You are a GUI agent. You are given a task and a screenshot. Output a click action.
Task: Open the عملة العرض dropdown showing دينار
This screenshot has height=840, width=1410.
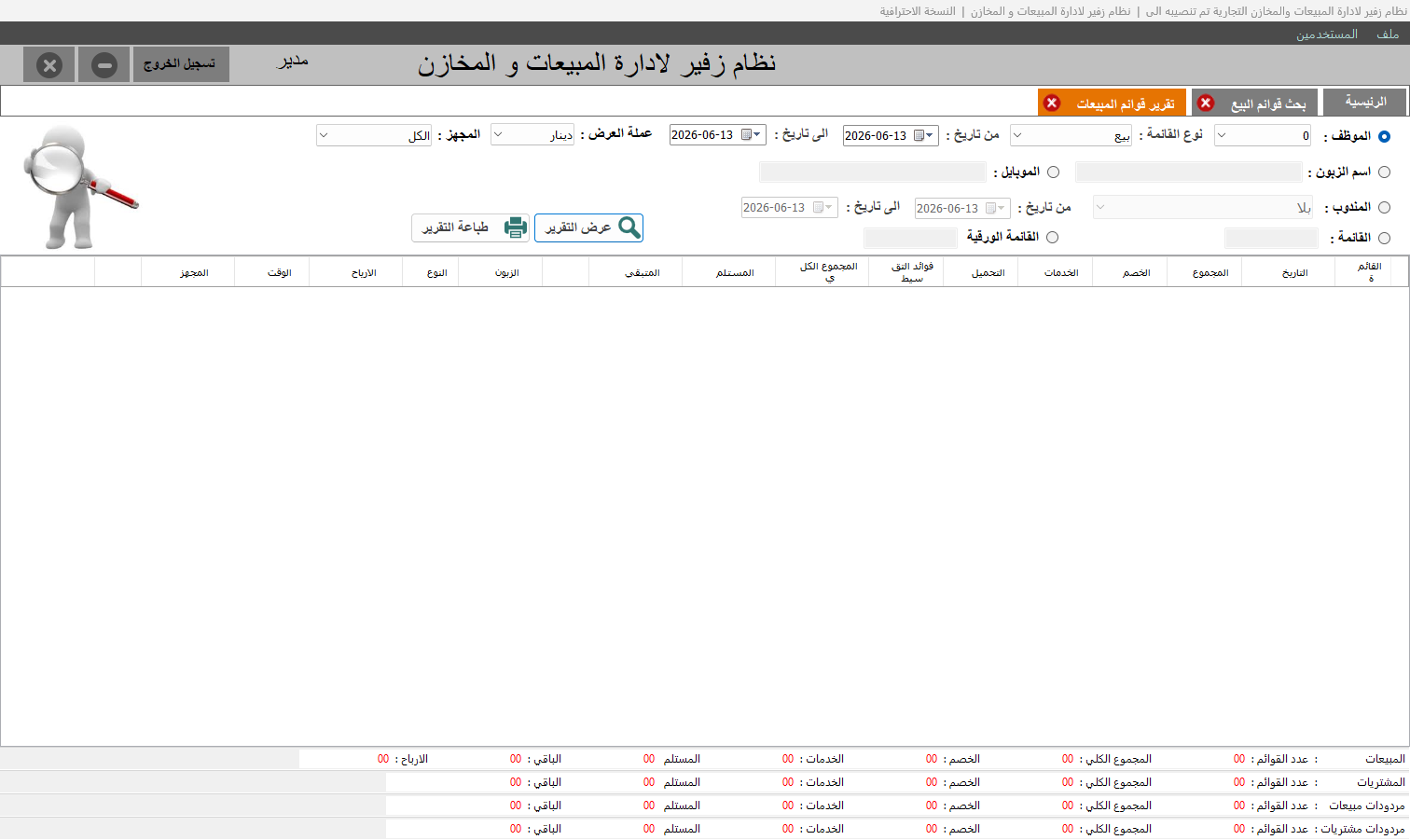pyautogui.click(x=532, y=135)
